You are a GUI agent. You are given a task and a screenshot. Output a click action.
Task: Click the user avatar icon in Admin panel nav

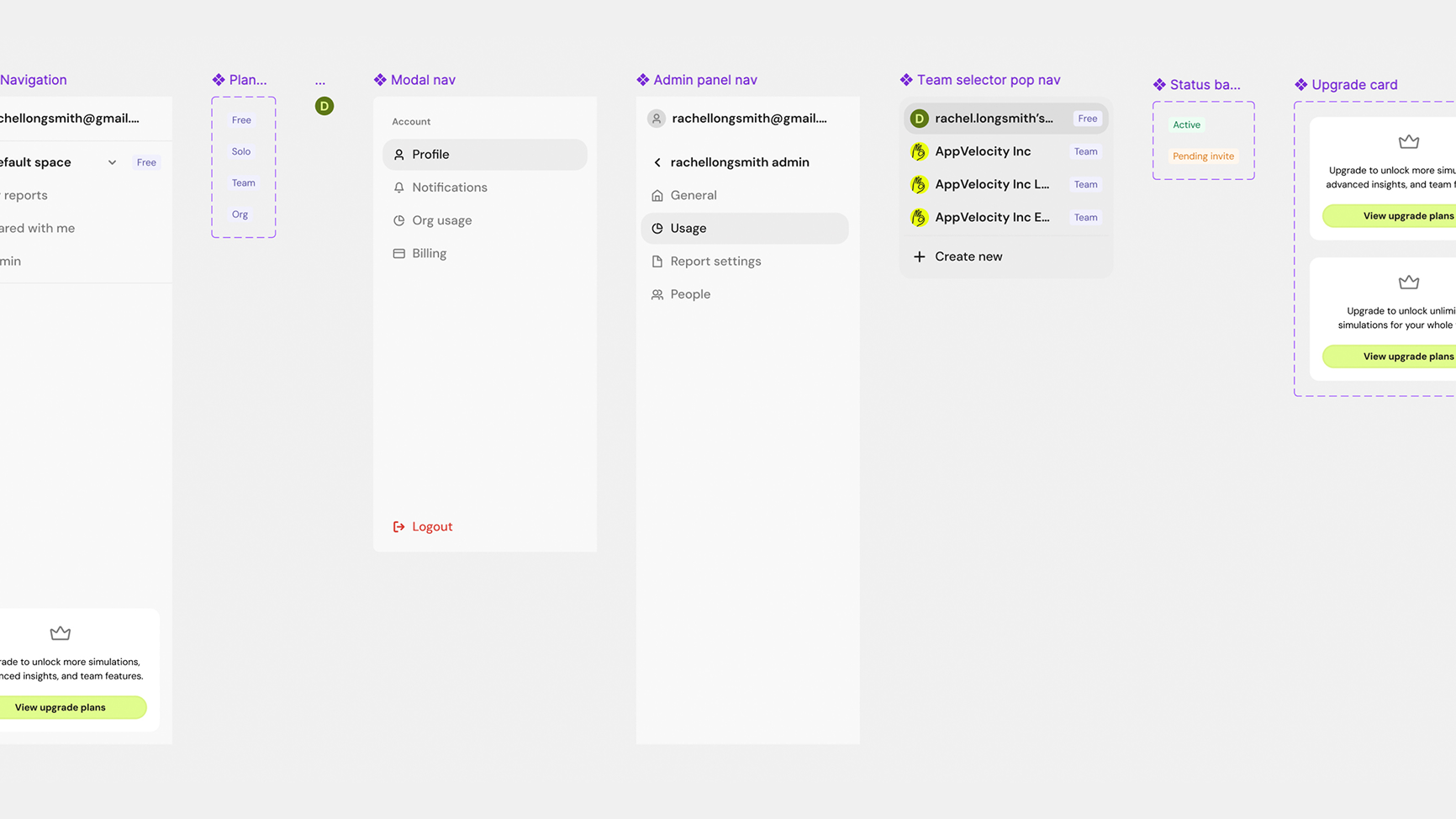click(x=657, y=119)
